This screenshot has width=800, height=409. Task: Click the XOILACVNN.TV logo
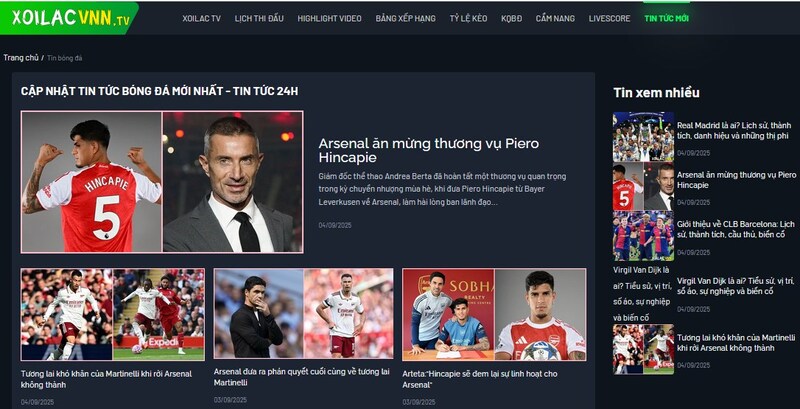tap(69, 18)
